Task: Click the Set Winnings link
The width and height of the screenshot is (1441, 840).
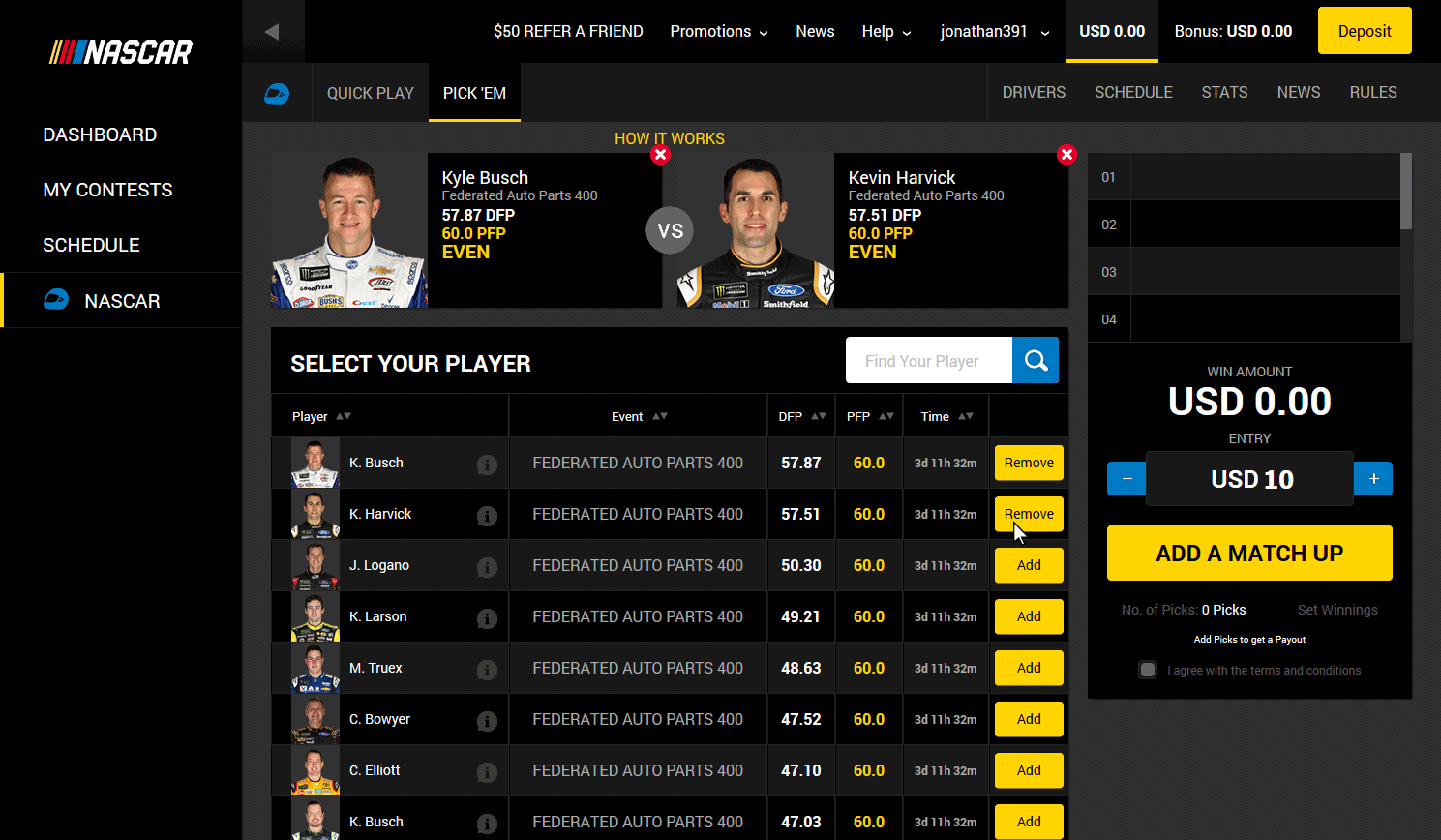Action: click(x=1337, y=610)
